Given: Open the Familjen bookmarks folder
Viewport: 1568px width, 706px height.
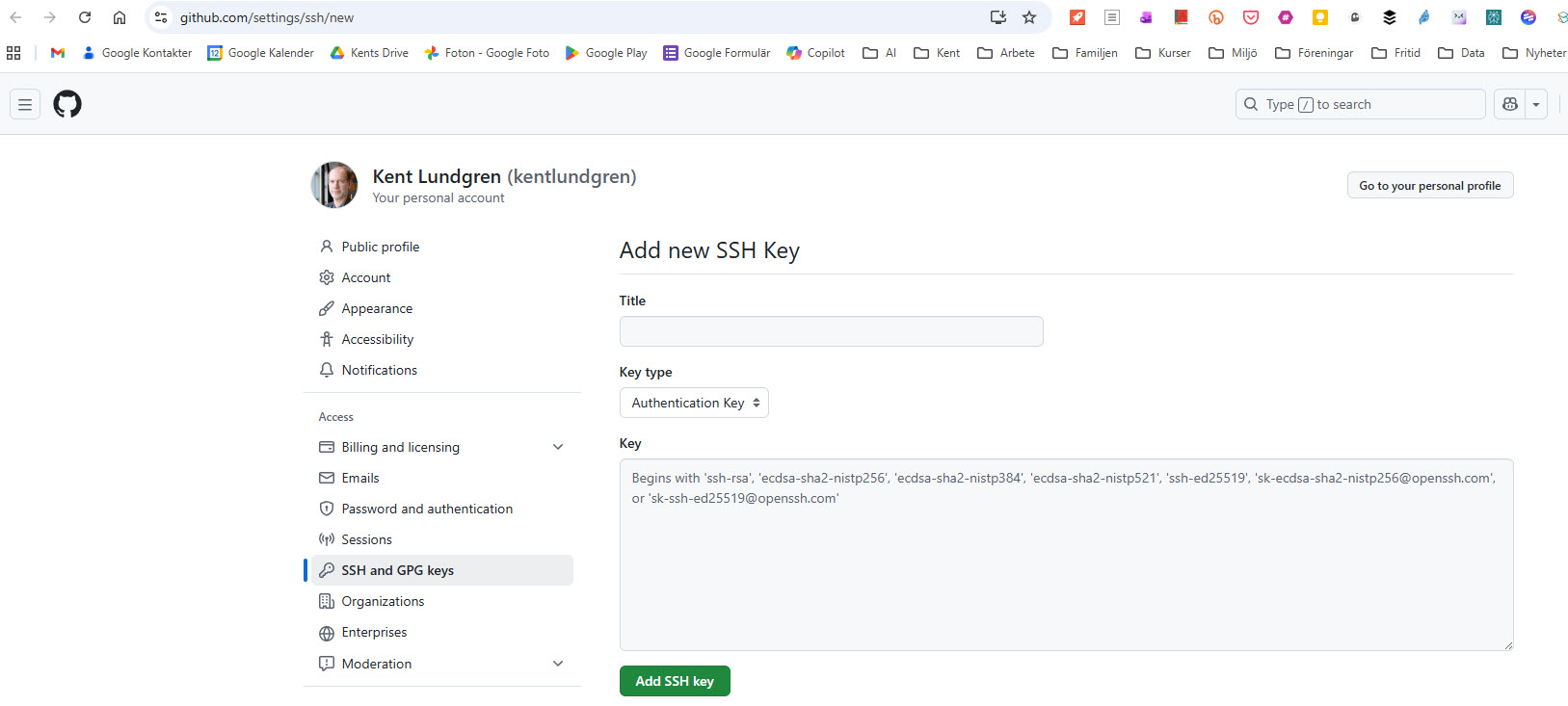Looking at the screenshot, I should (x=1085, y=53).
